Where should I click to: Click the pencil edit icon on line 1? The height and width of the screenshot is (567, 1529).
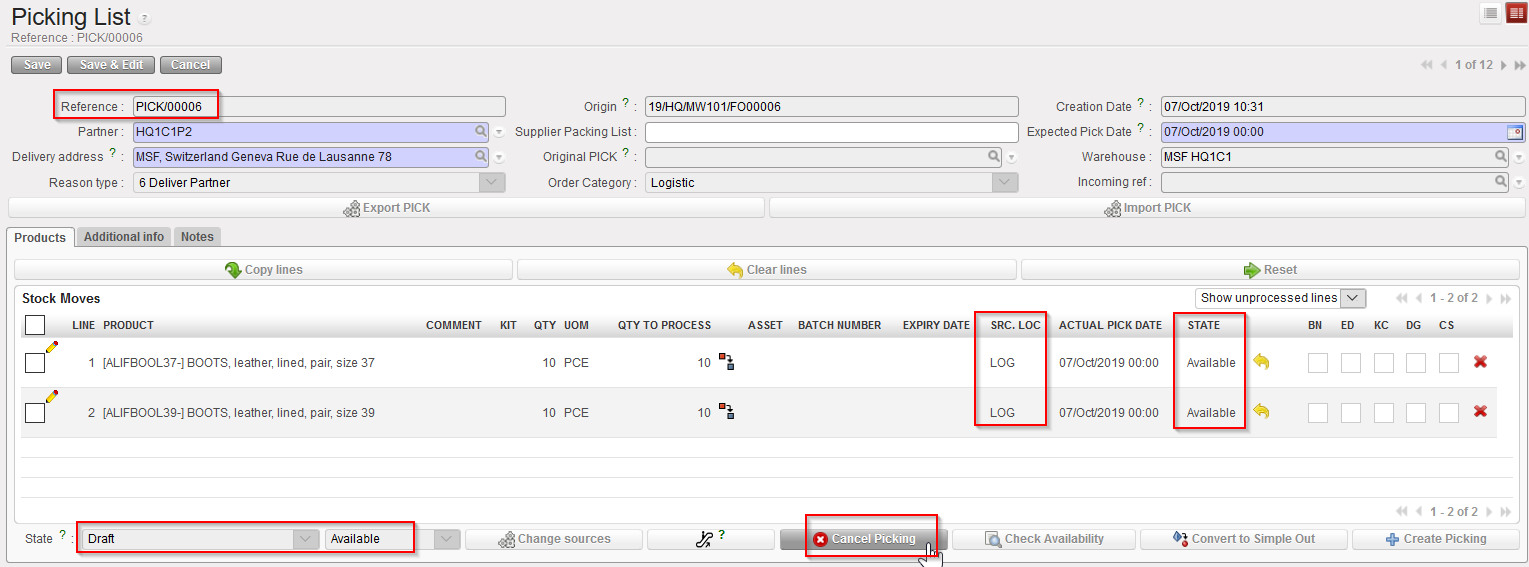(x=52, y=347)
